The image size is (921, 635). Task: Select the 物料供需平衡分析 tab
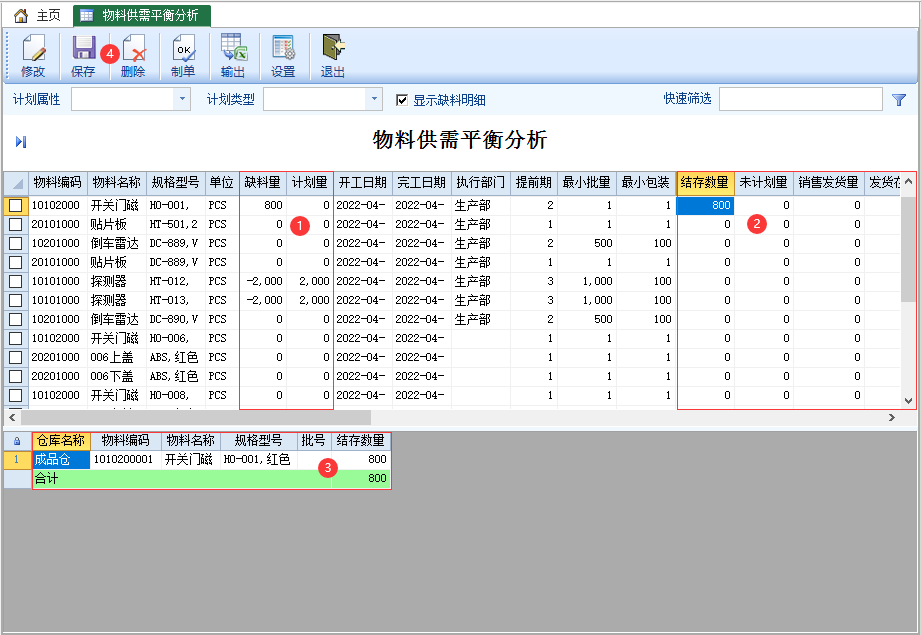[x=142, y=15]
